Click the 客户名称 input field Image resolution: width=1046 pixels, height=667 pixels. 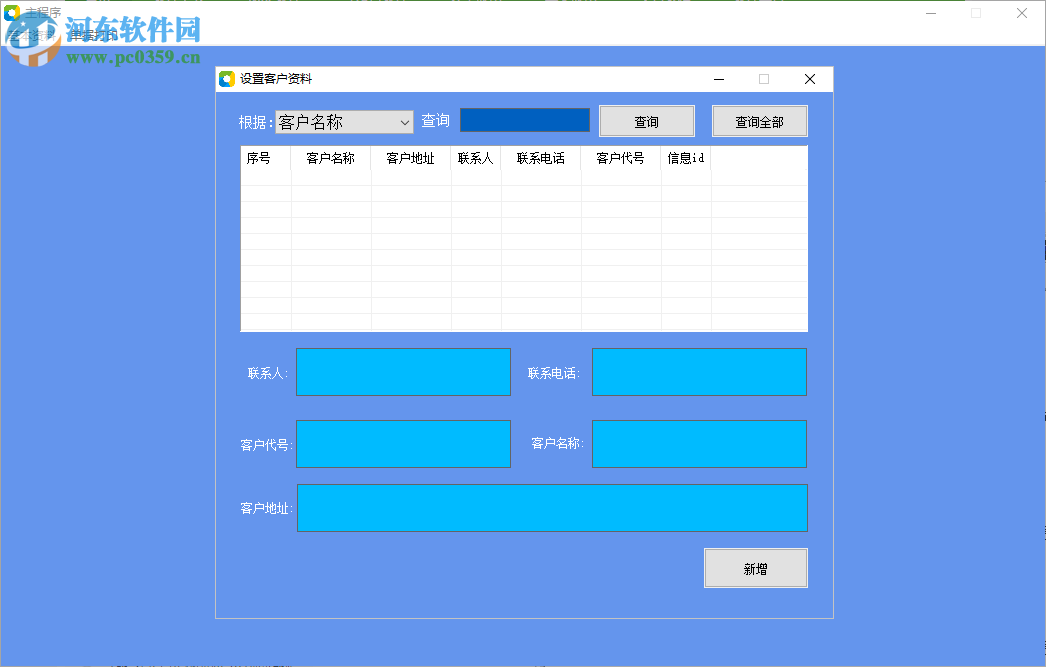(698, 444)
